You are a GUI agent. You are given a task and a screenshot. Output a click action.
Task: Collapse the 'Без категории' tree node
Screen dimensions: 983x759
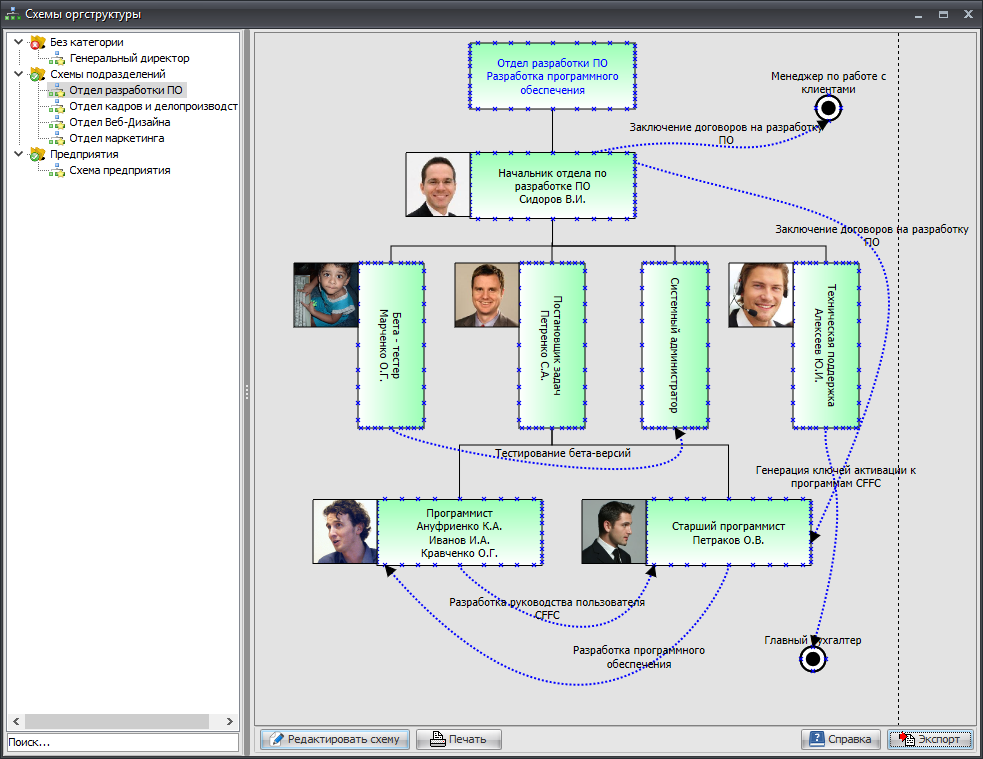[x=18, y=42]
